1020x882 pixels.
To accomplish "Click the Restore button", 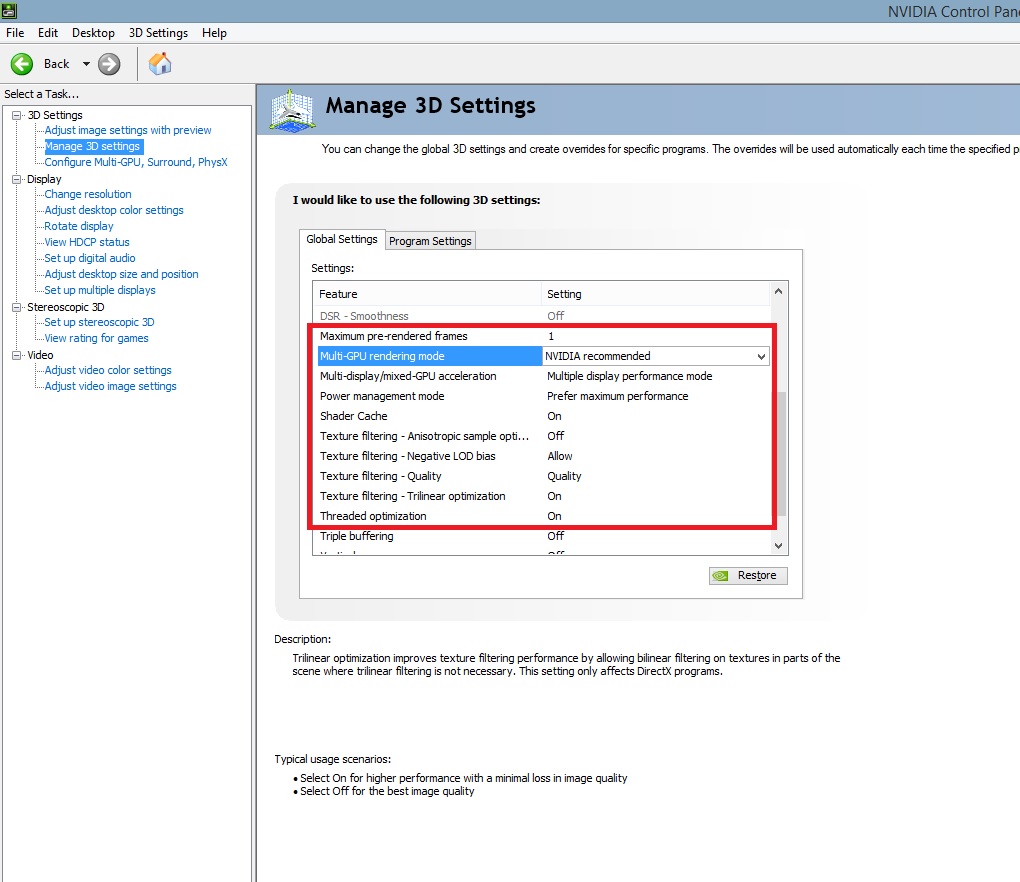I will pyautogui.click(x=748, y=576).
